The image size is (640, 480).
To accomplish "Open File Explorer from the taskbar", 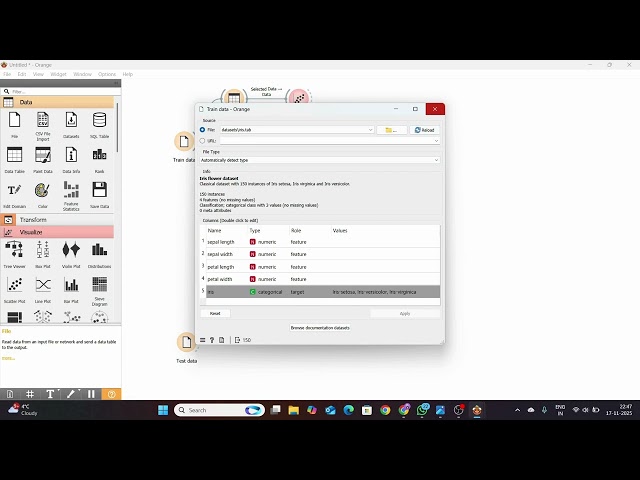I will coord(293,410).
